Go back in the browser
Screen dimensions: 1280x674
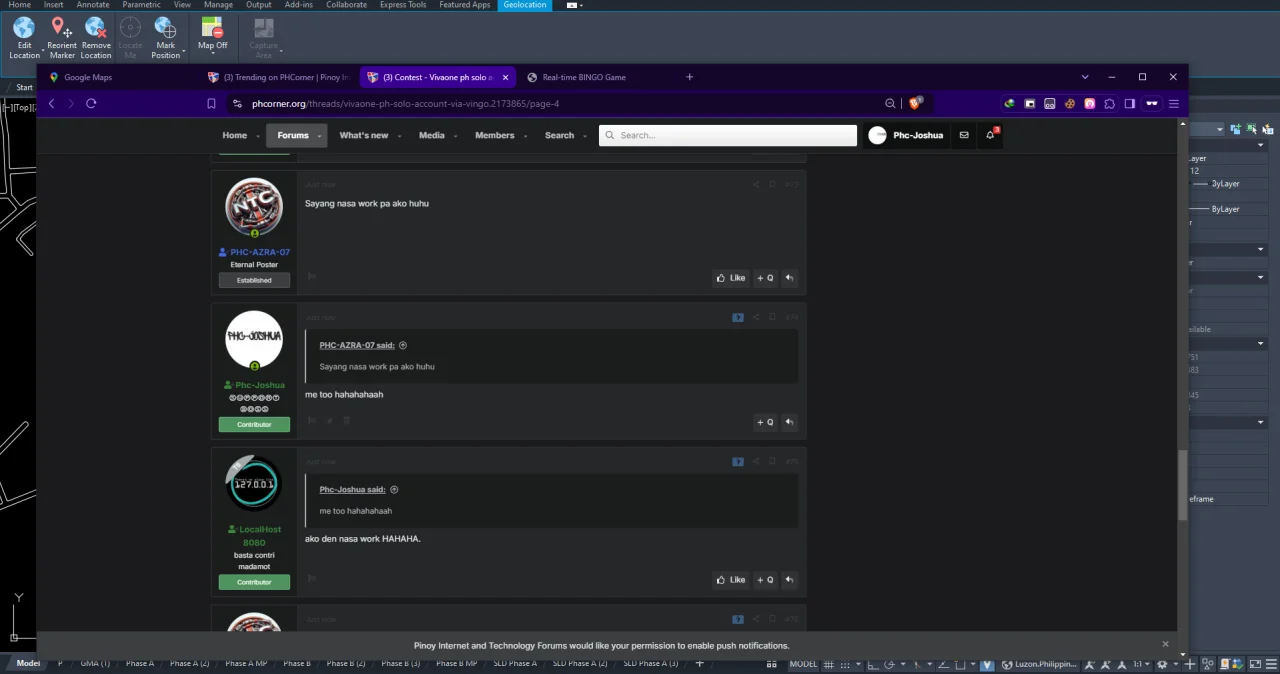coord(52,103)
